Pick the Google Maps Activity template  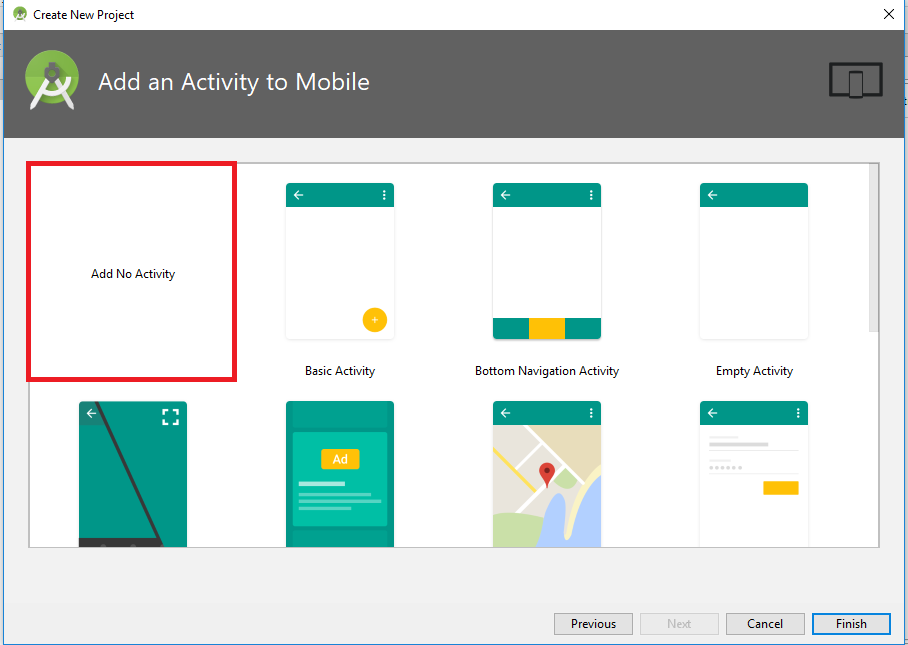click(546, 474)
